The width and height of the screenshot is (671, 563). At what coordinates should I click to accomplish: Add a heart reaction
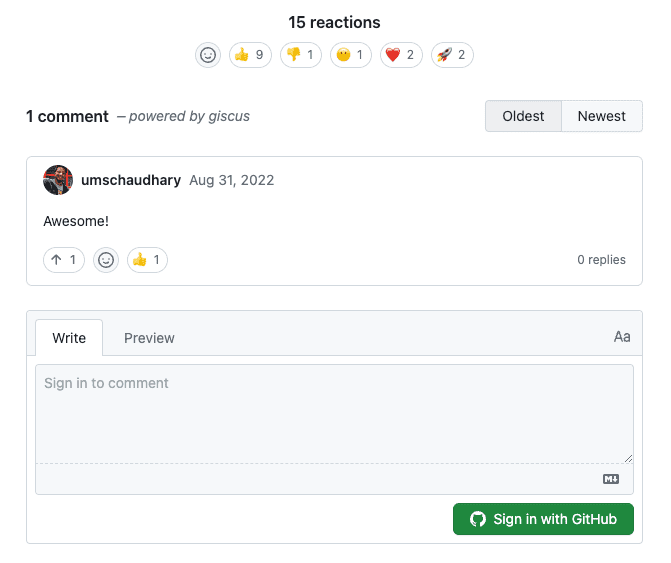point(401,55)
